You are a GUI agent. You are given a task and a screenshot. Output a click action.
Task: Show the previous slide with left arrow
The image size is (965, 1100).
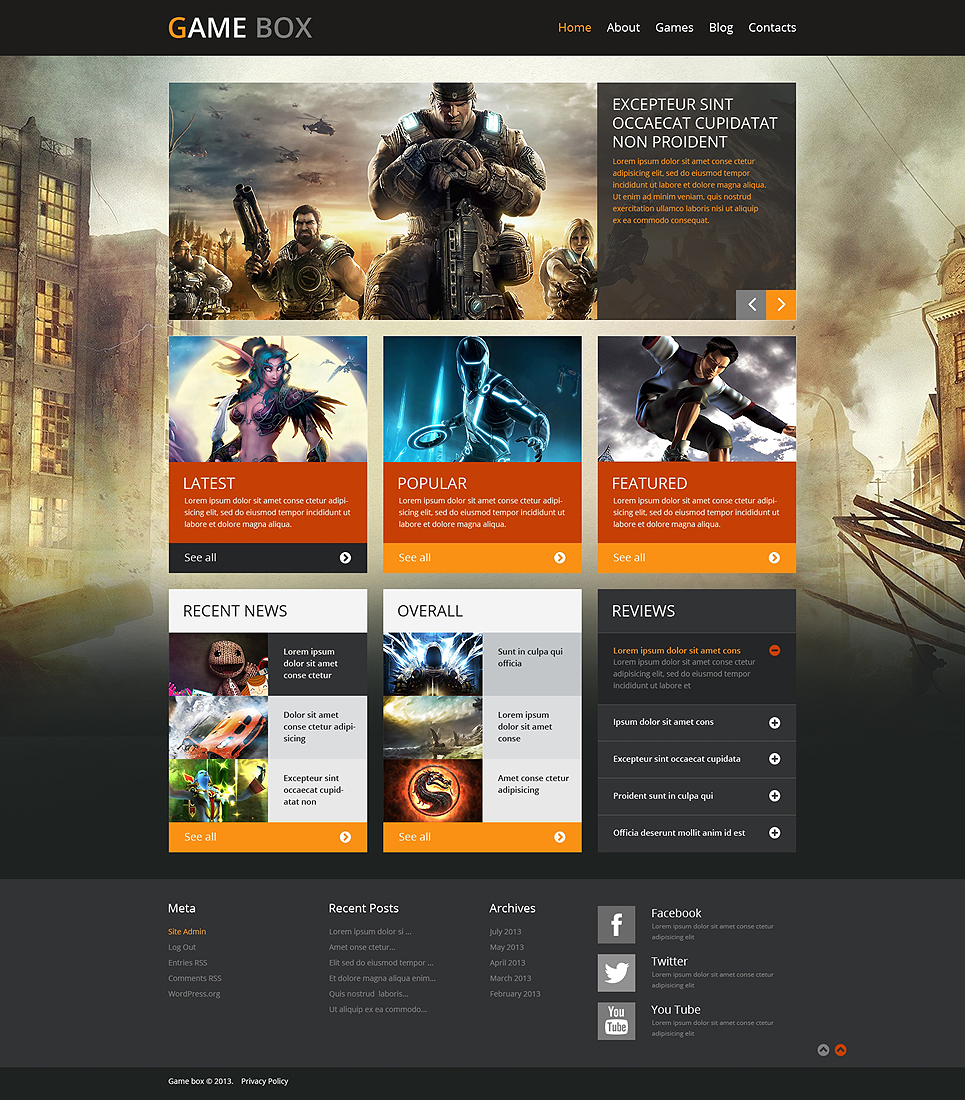click(x=751, y=304)
